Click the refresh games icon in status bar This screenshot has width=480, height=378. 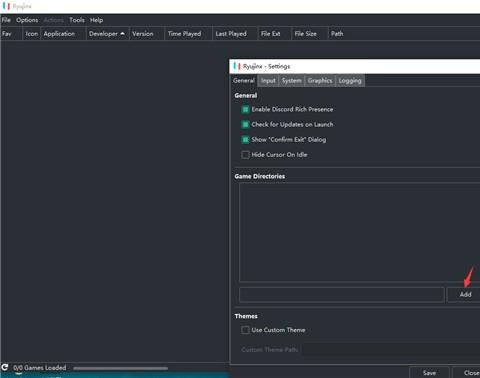pyautogui.click(x=5, y=368)
